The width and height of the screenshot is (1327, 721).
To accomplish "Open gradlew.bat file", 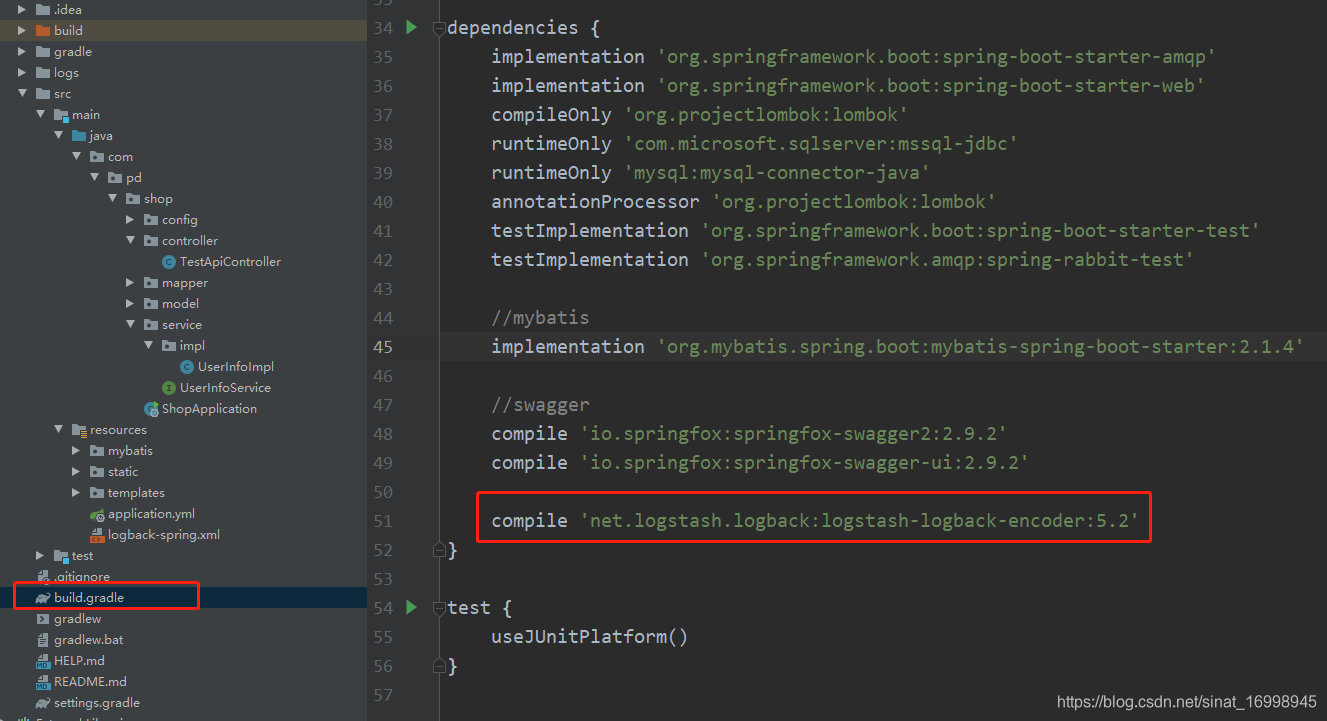I will (x=88, y=639).
